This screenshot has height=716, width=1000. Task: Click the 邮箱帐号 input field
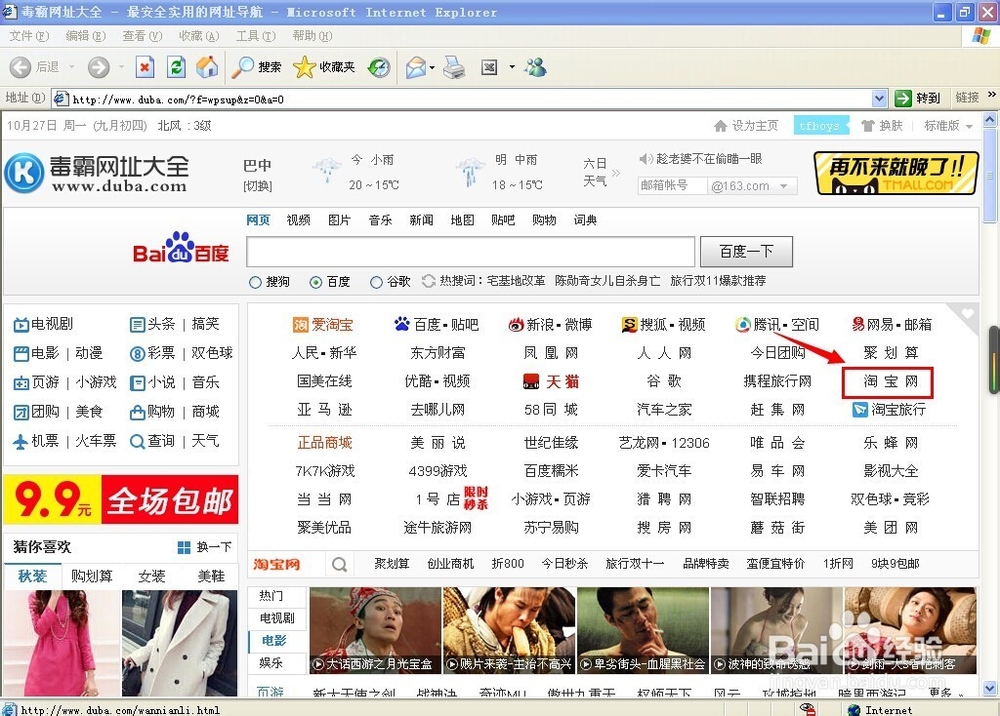click(672, 186)
